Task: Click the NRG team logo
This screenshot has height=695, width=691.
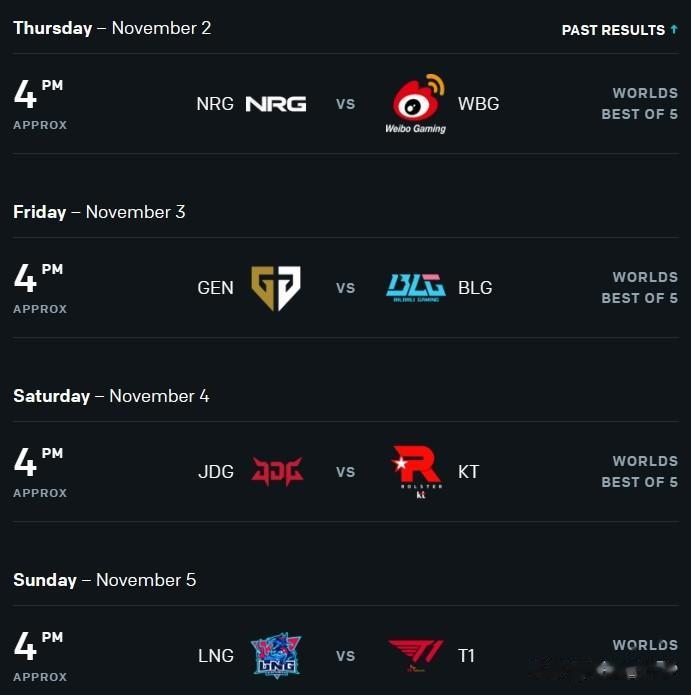Action: point(276,104)
